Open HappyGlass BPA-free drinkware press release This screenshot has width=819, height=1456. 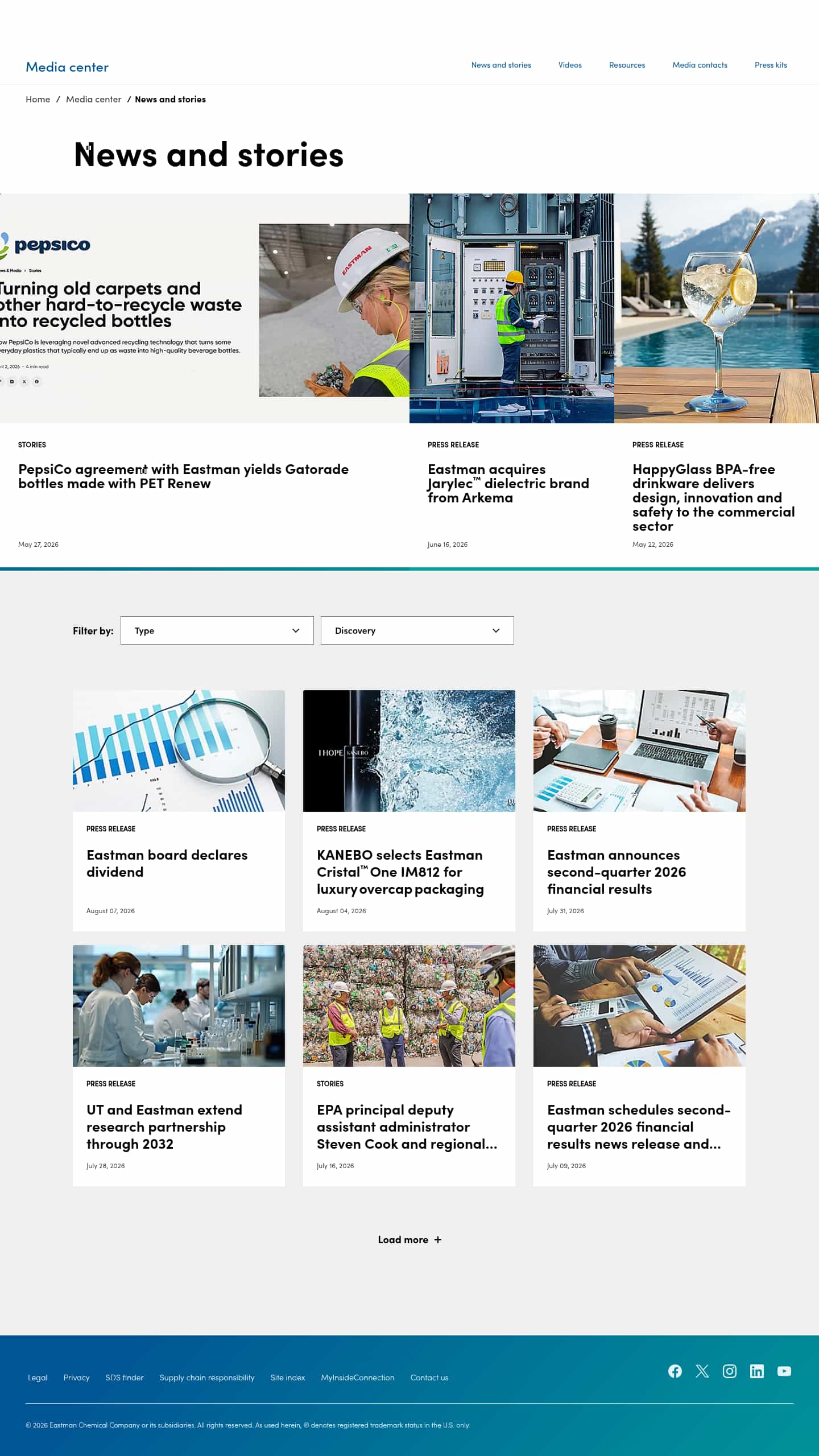tap(713, 498)
